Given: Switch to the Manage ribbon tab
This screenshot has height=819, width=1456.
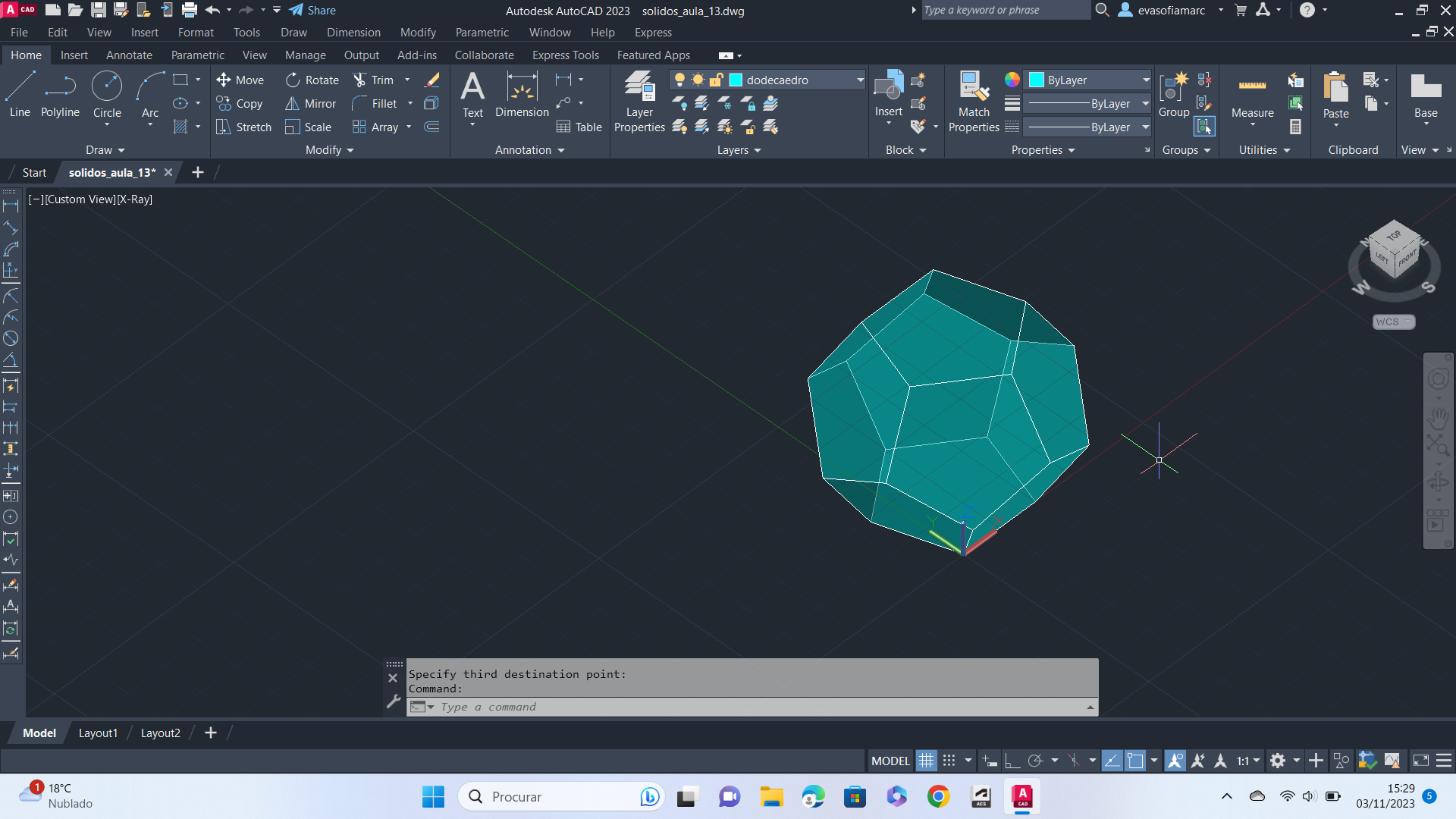Looking at the screenshot, I should pyautogui.click(x=305, y=55).
